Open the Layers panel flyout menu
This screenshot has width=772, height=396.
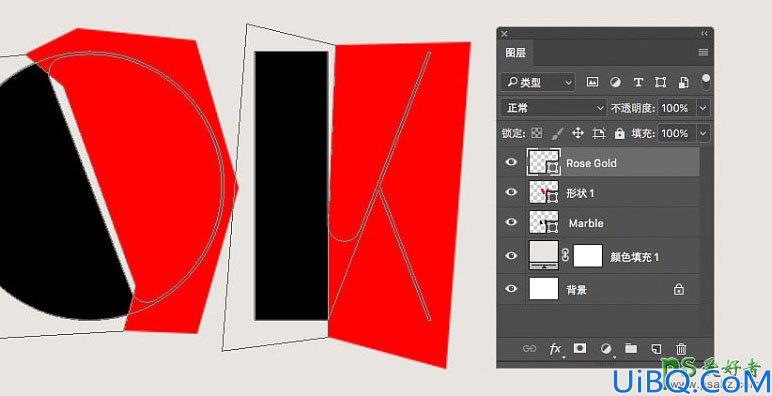[703, 53]
